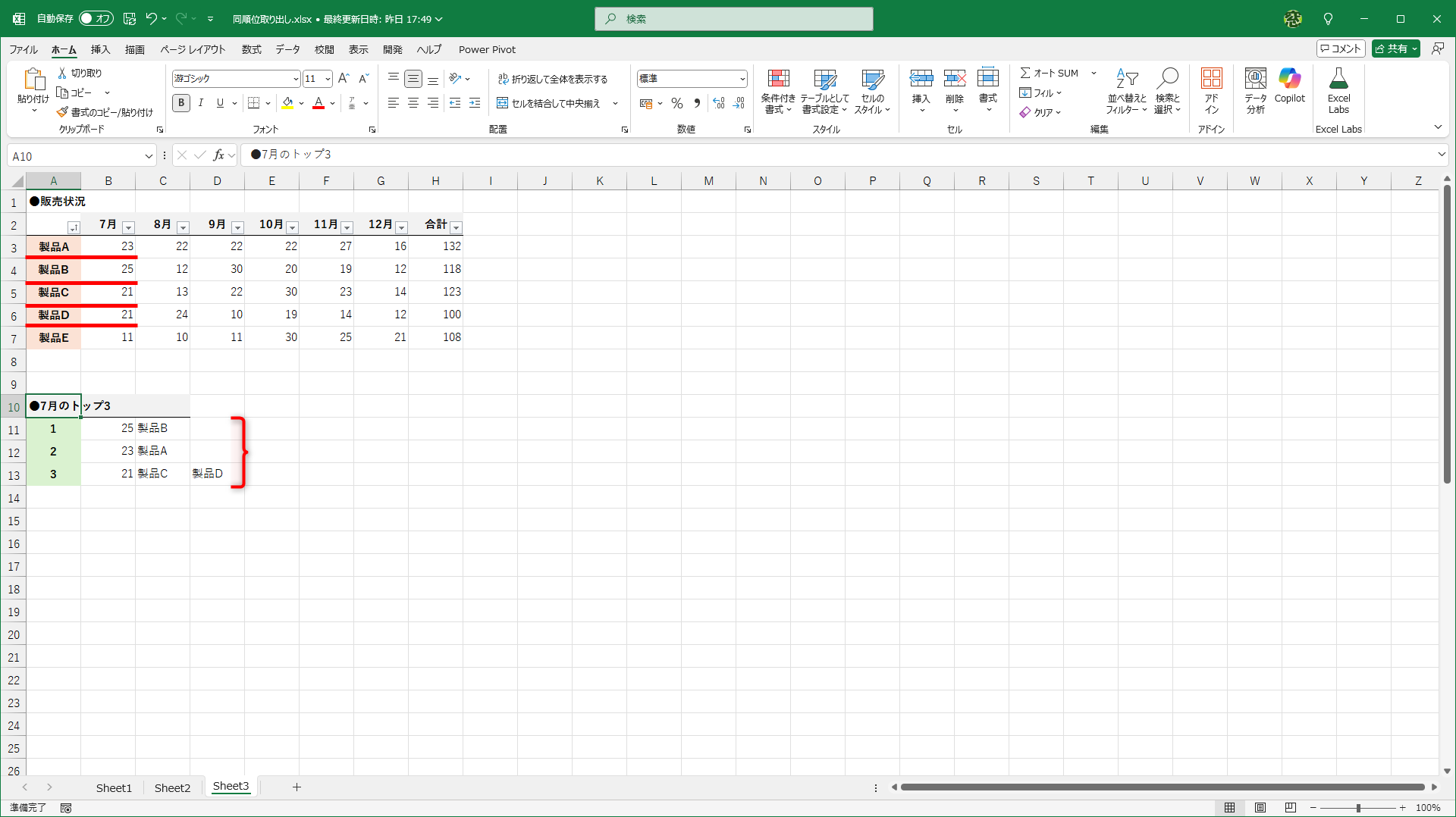
Task: Toggle middle vertical alignment
Action: tap(413, 78)
